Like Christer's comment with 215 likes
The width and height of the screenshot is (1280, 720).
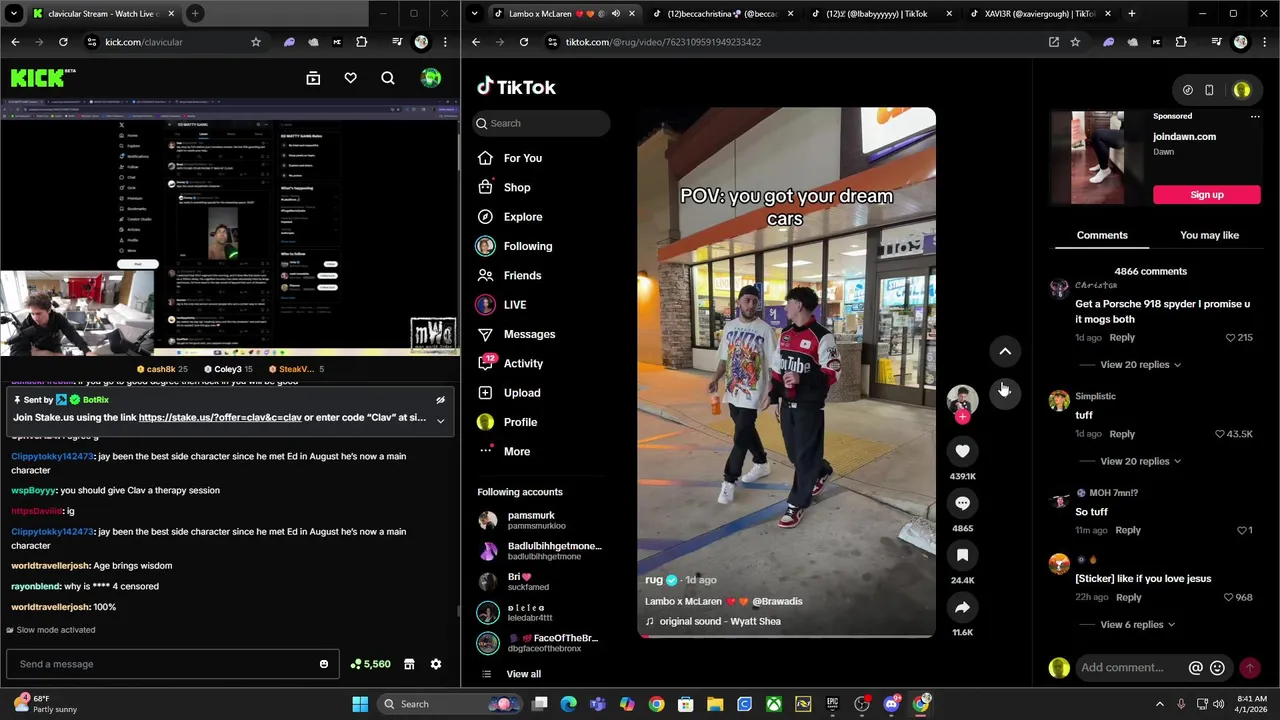[1231, 338]
